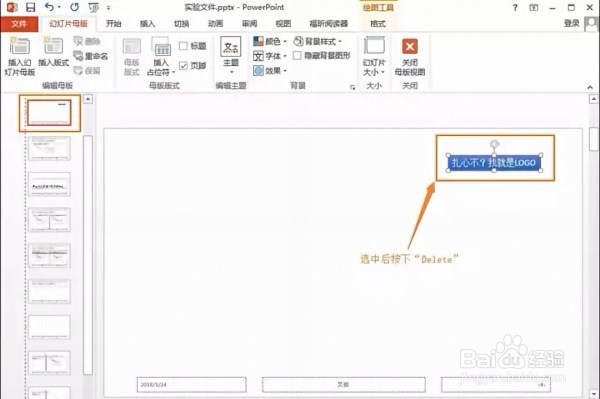Expand the Effects (效果) dropdown arrow
Viewport: 600px width, 399px height.
[285, 71]
